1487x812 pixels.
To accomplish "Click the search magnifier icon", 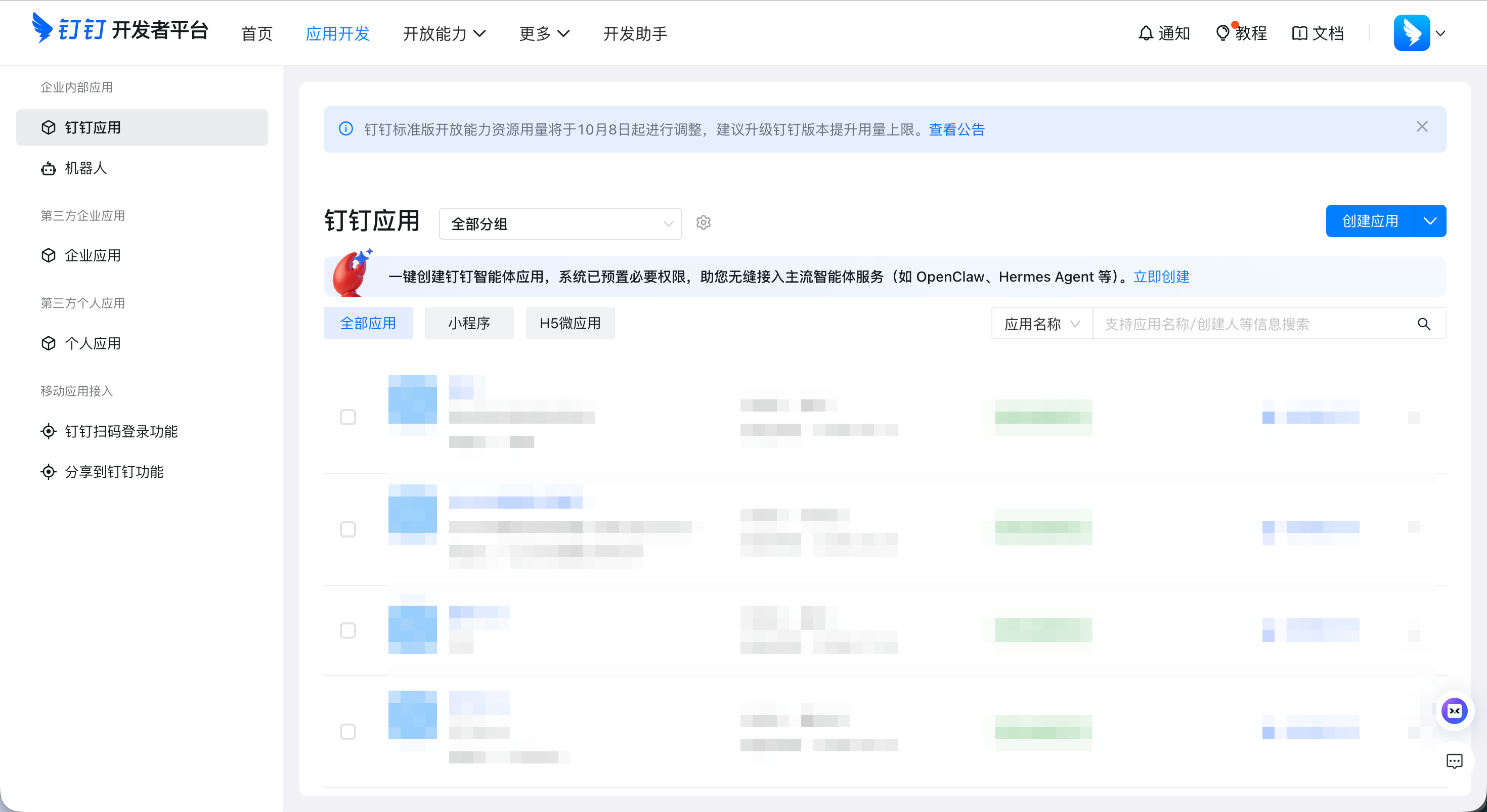I will click(x=1423, y=324).
